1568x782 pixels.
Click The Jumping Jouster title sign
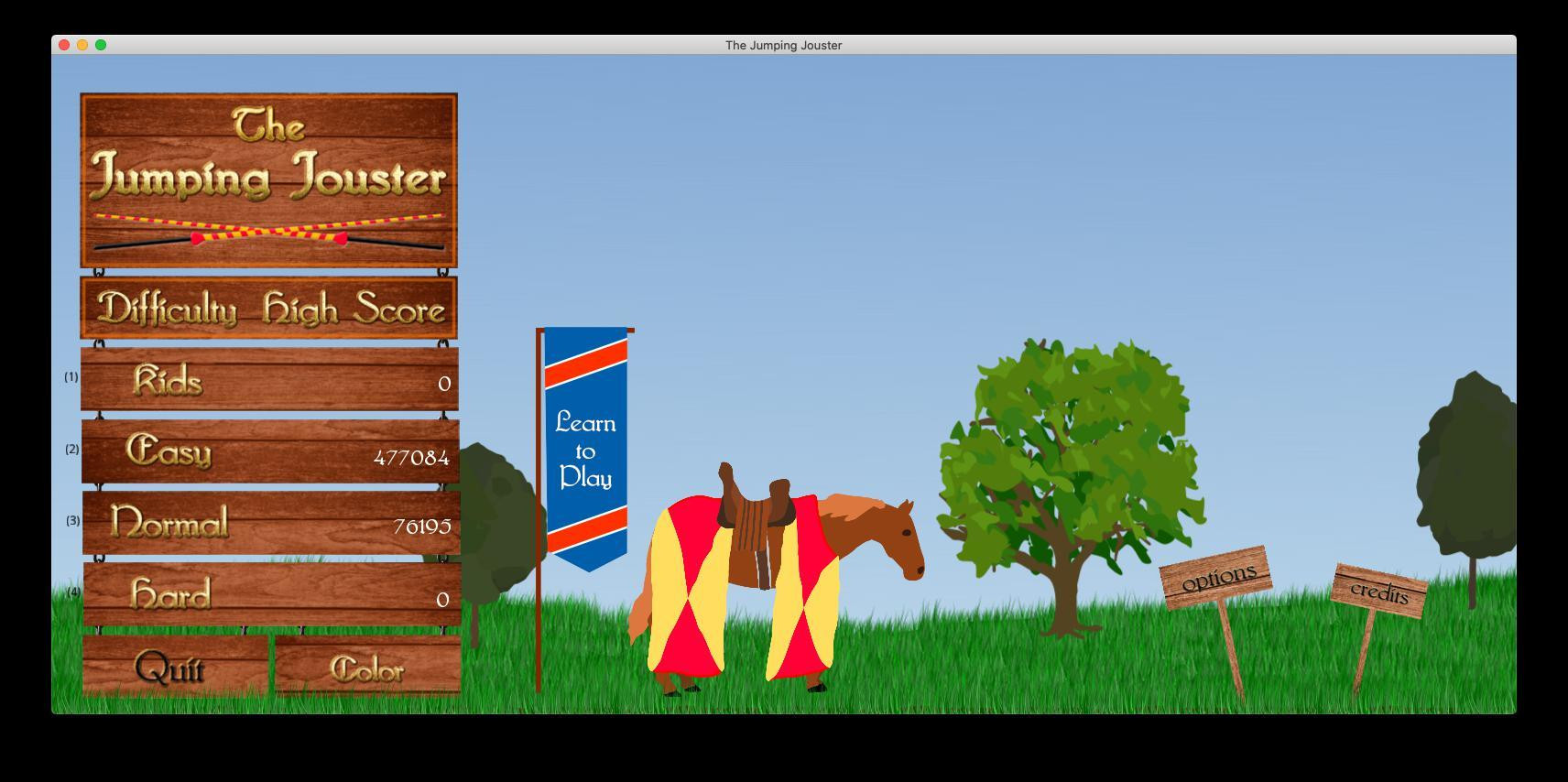(x=268, y=180)
